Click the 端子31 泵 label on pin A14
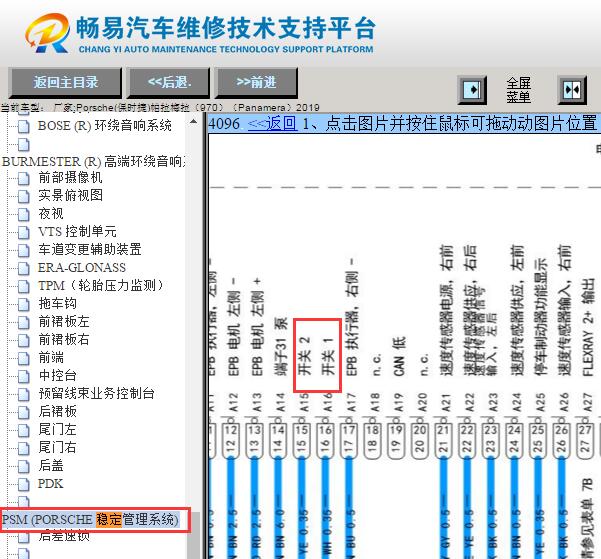Viewport: 601px width, 559px height. pyautogui.click(x=281, y=347)
